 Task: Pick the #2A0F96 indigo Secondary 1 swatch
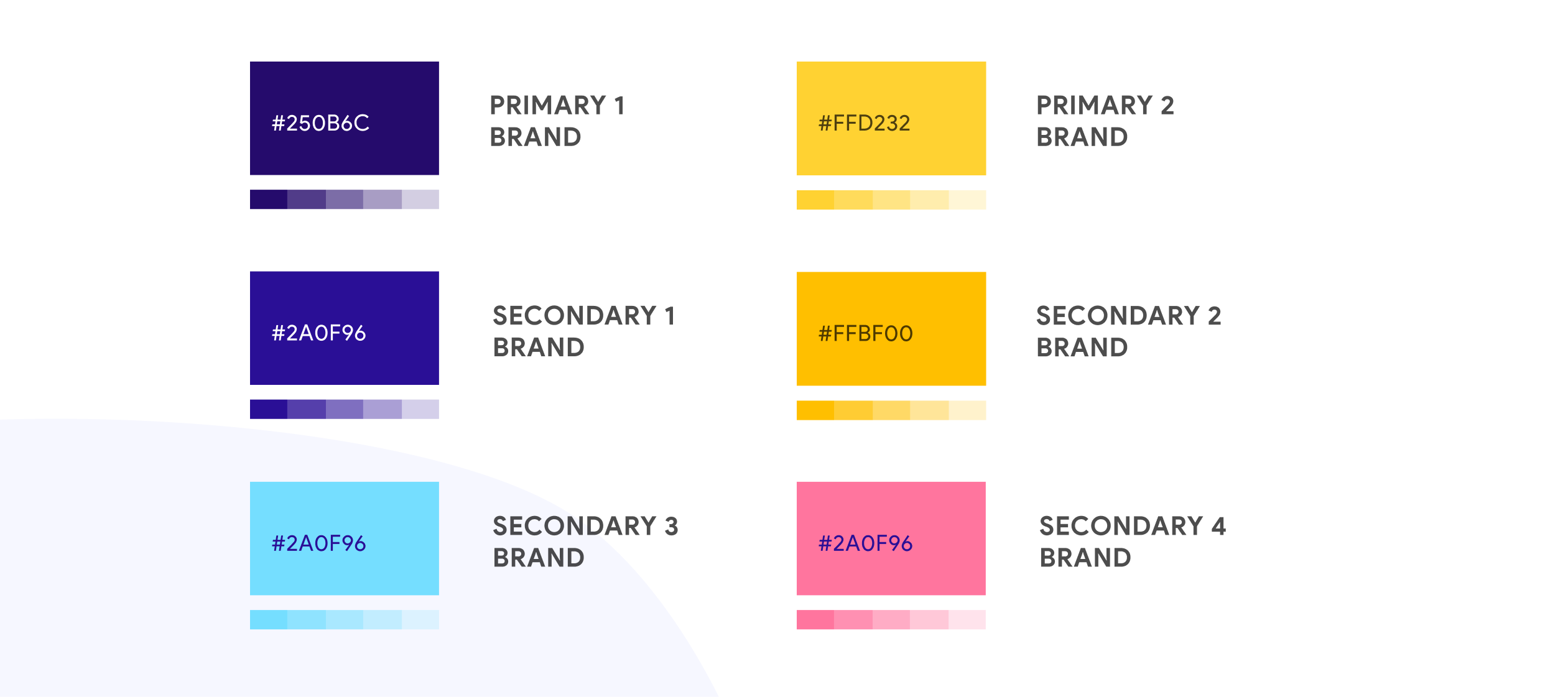point(344,328)
